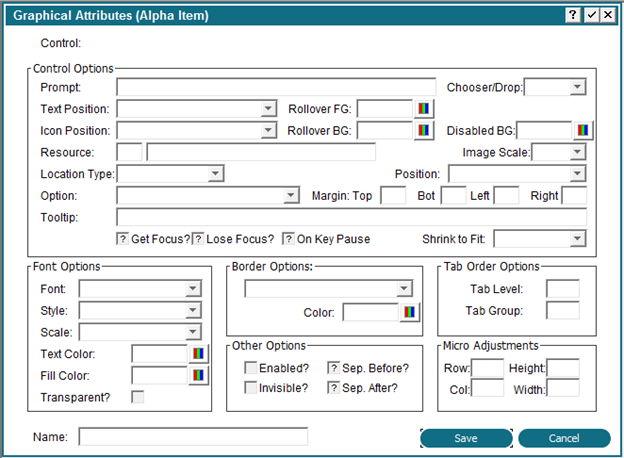The width and height of the screenshot is (624, 458).
Task: Click the Tab Level field
Action: coord(563,288)
